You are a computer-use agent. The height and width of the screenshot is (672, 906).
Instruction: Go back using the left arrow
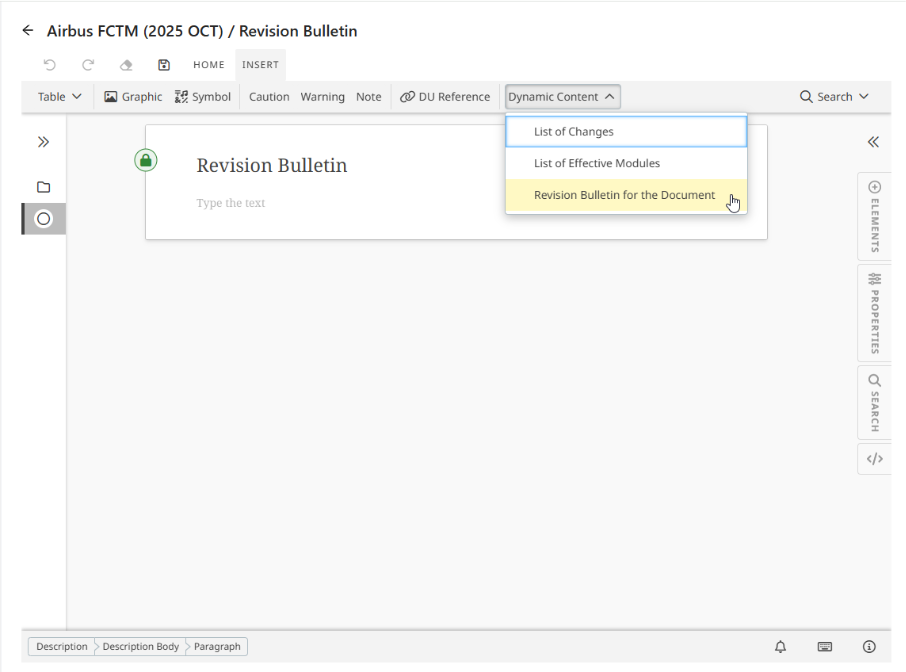coord(28,31)
